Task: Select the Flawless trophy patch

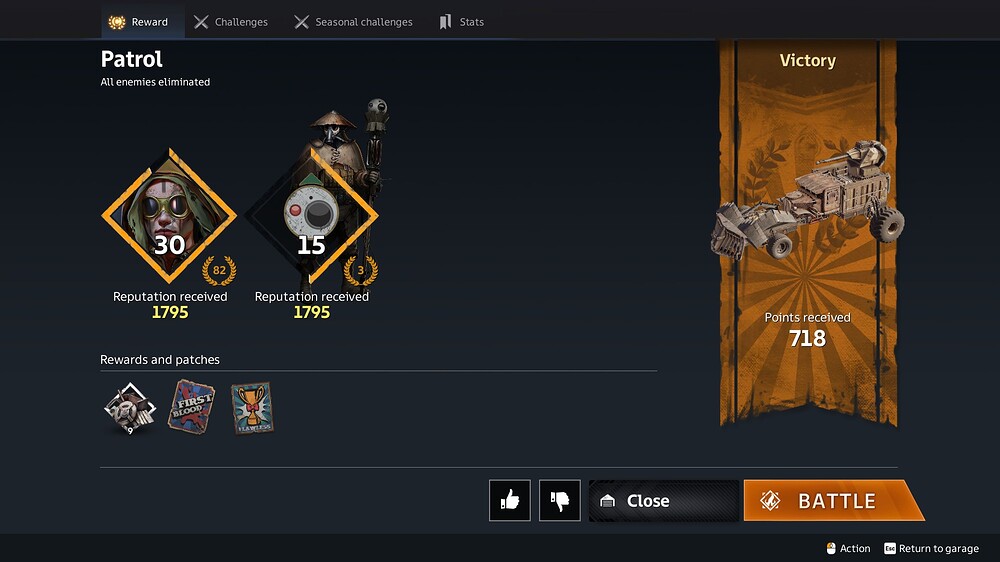Action: pyautogui.click(x=252, y=408)
